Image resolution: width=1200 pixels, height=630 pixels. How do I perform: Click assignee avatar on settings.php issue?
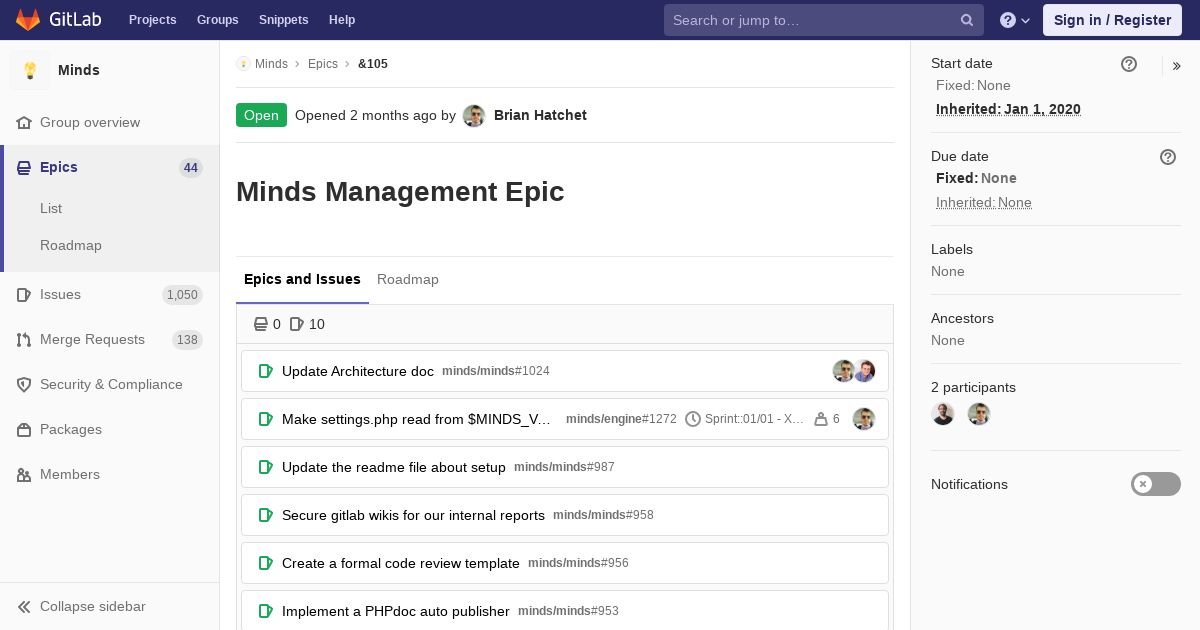(864, 419)
